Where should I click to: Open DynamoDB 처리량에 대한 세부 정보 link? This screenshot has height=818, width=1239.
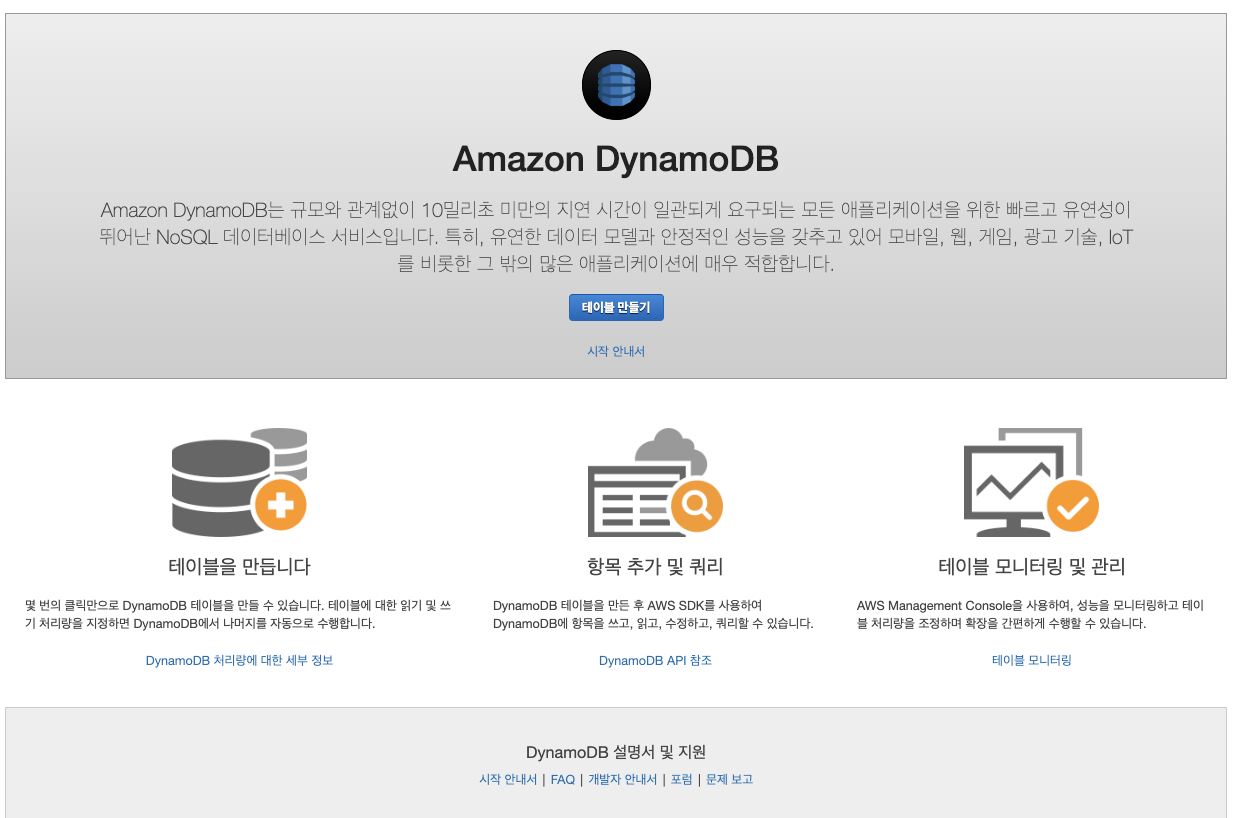(239, 661)
